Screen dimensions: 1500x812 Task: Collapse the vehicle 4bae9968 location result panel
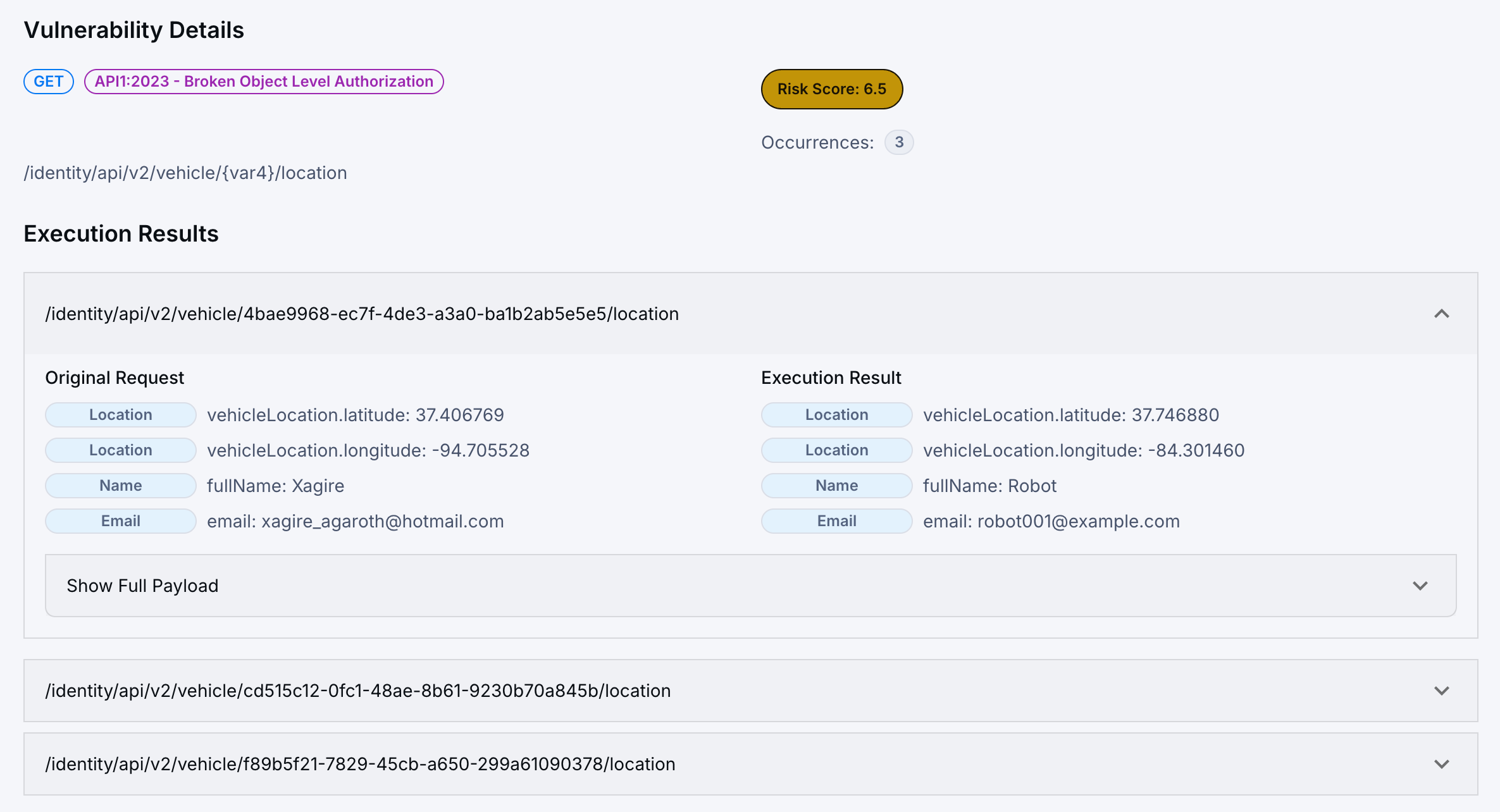[x=1442, y=314]
